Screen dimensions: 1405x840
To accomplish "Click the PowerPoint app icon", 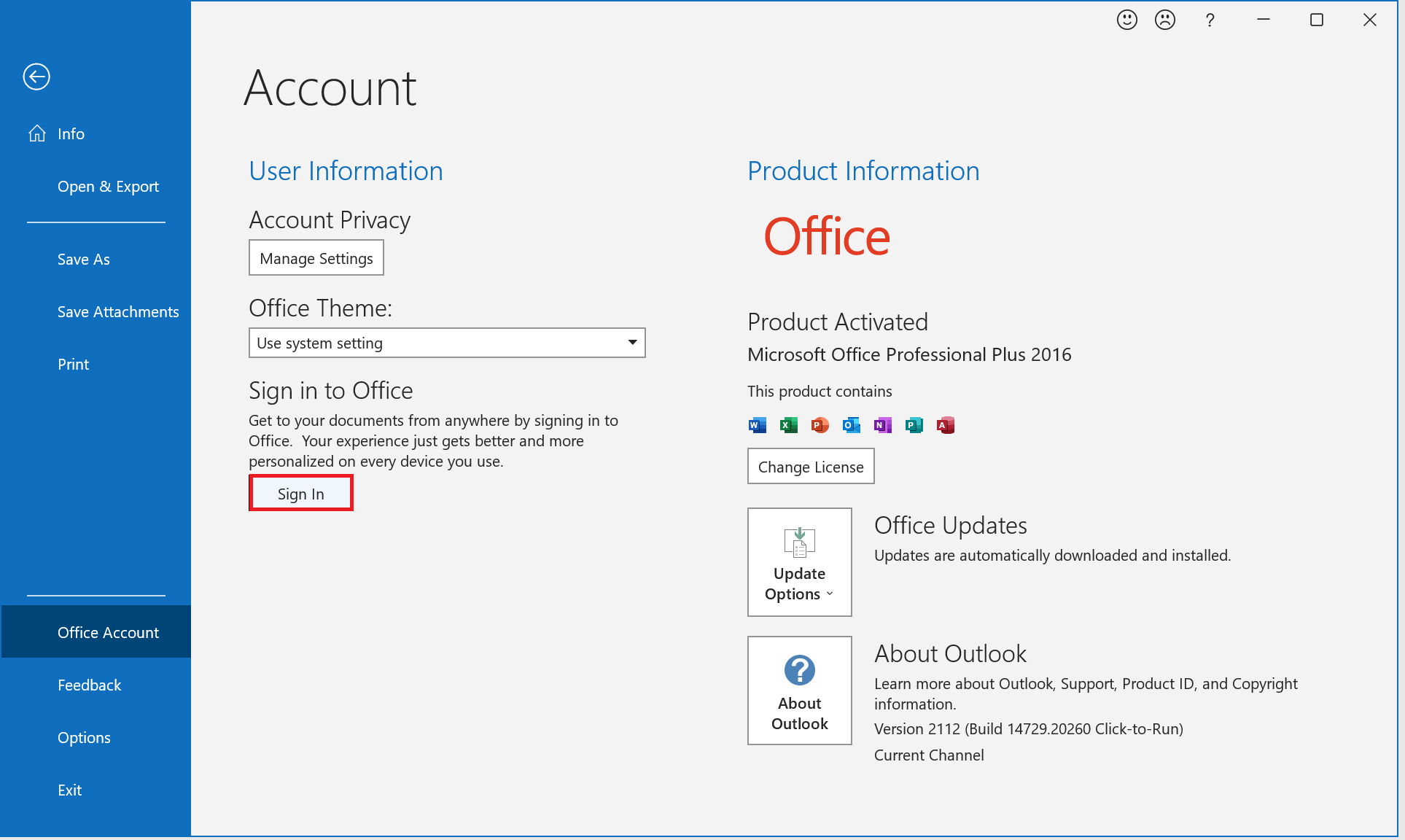I will [x=820, y=425].
